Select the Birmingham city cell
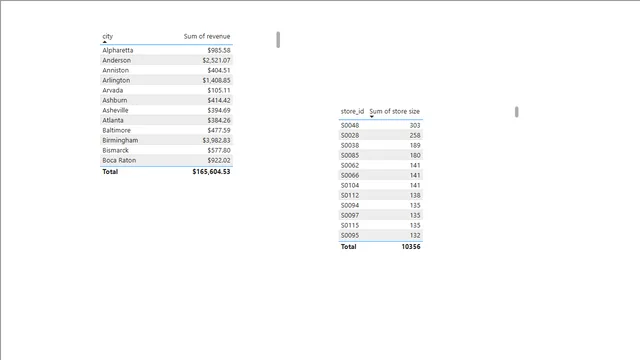 click(x=120, y=140)
